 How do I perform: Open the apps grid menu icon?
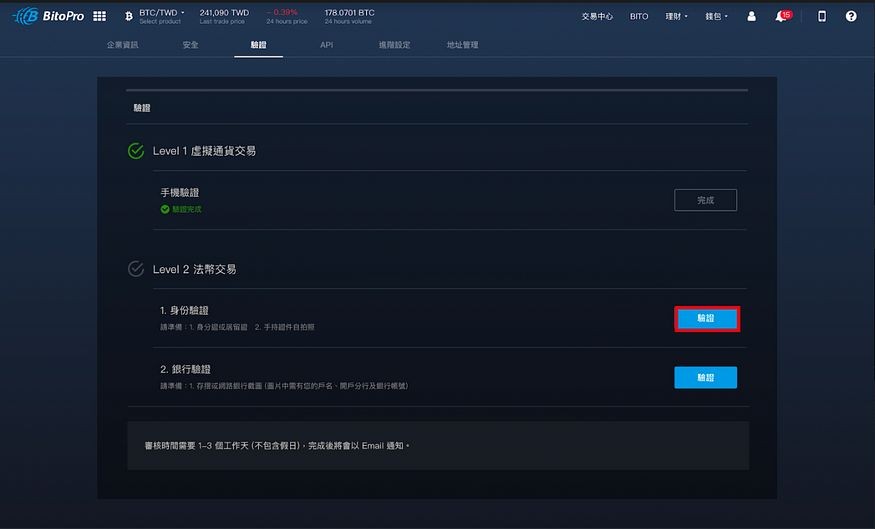click(x=99, y=16)
